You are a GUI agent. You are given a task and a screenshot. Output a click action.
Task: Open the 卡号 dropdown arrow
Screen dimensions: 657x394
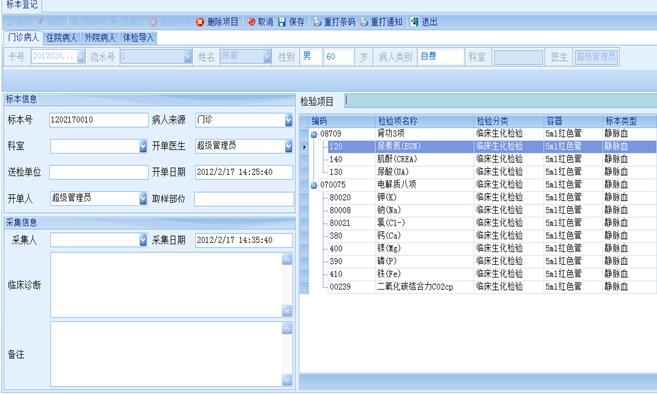pos(81,57)
